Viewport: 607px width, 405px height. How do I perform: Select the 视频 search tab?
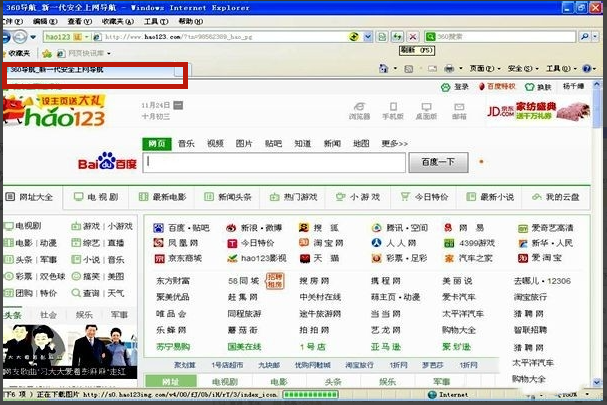(215, 144)
